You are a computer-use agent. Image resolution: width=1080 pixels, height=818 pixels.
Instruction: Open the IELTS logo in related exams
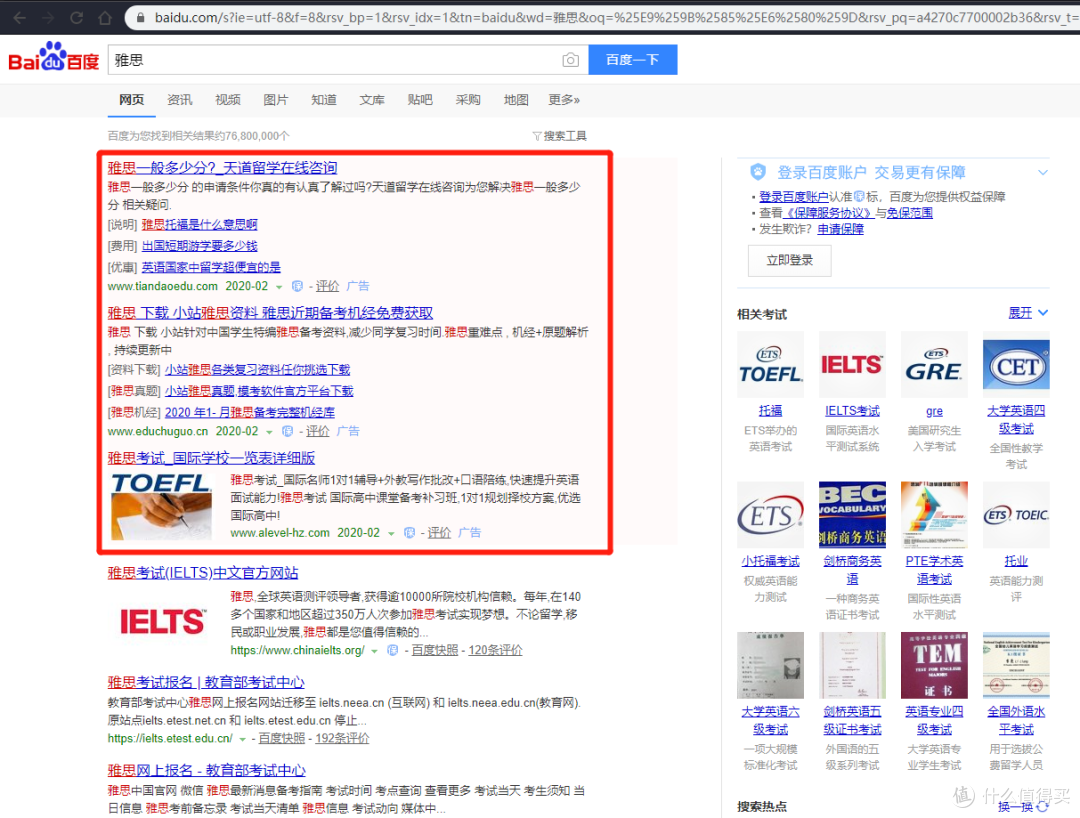[852, 364]
